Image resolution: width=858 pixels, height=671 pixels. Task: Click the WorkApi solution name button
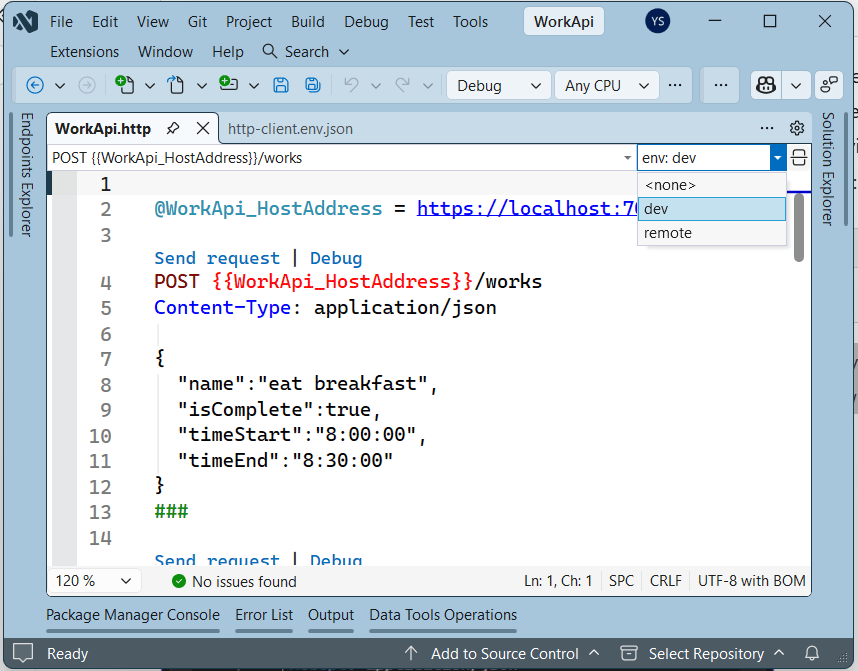564,22
